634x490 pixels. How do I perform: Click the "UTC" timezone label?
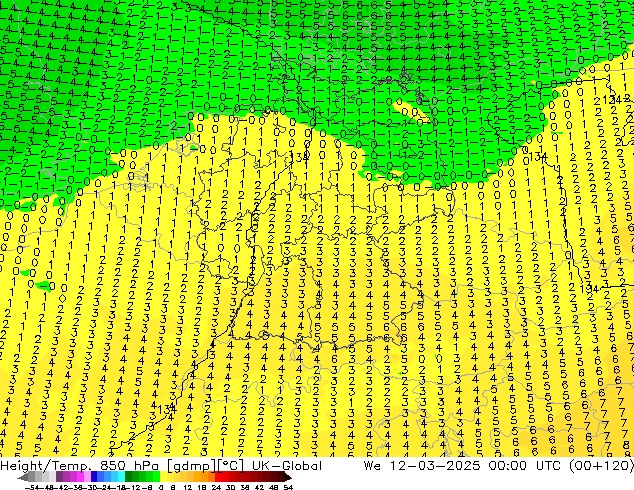(548, 466)
